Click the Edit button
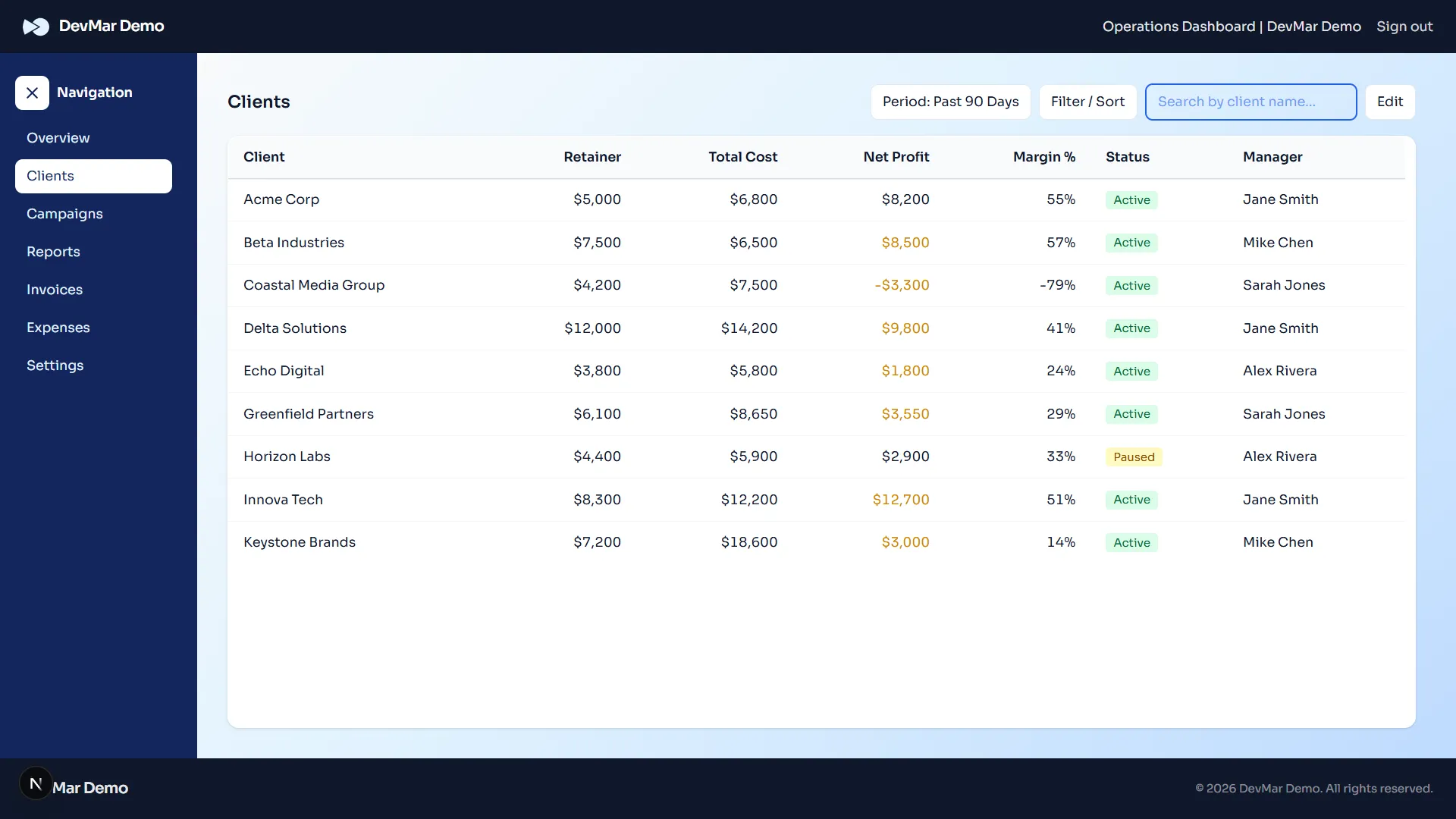 pos(1389,101)
